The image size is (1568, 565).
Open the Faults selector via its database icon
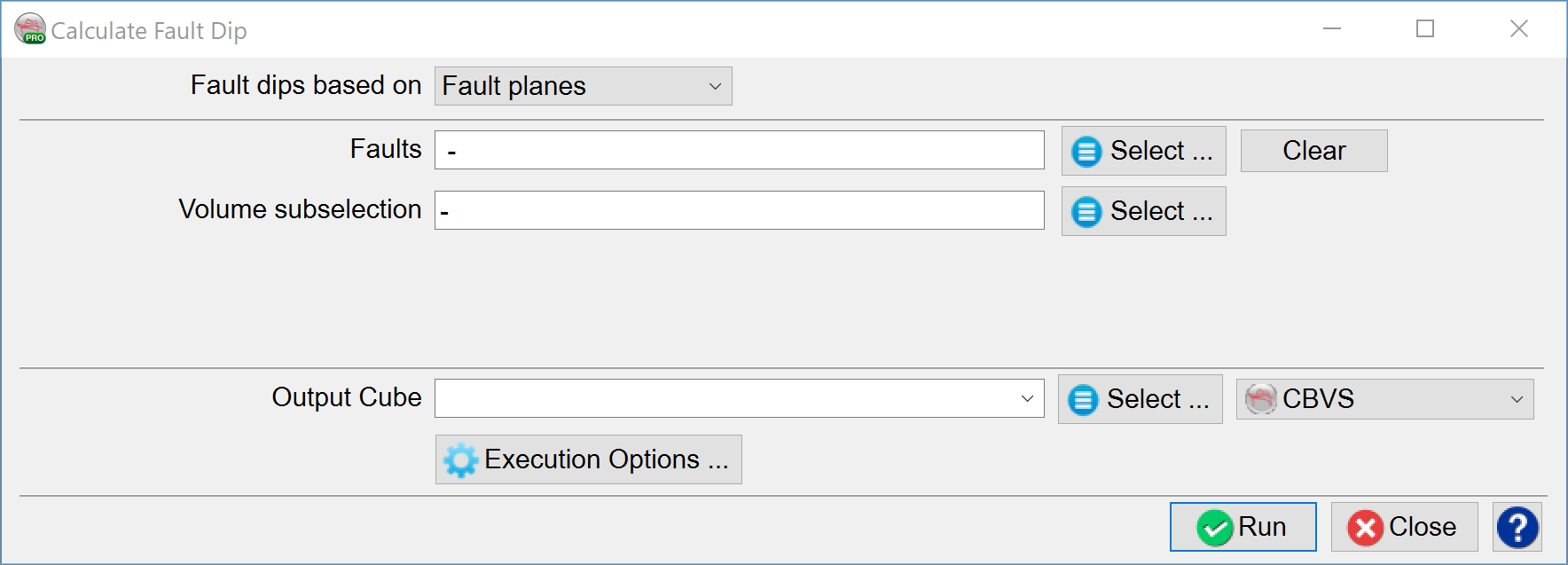tap(1086, 151)
